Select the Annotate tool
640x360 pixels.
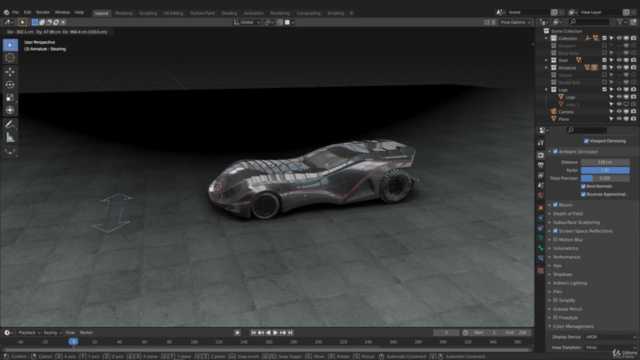click(10, 125)
